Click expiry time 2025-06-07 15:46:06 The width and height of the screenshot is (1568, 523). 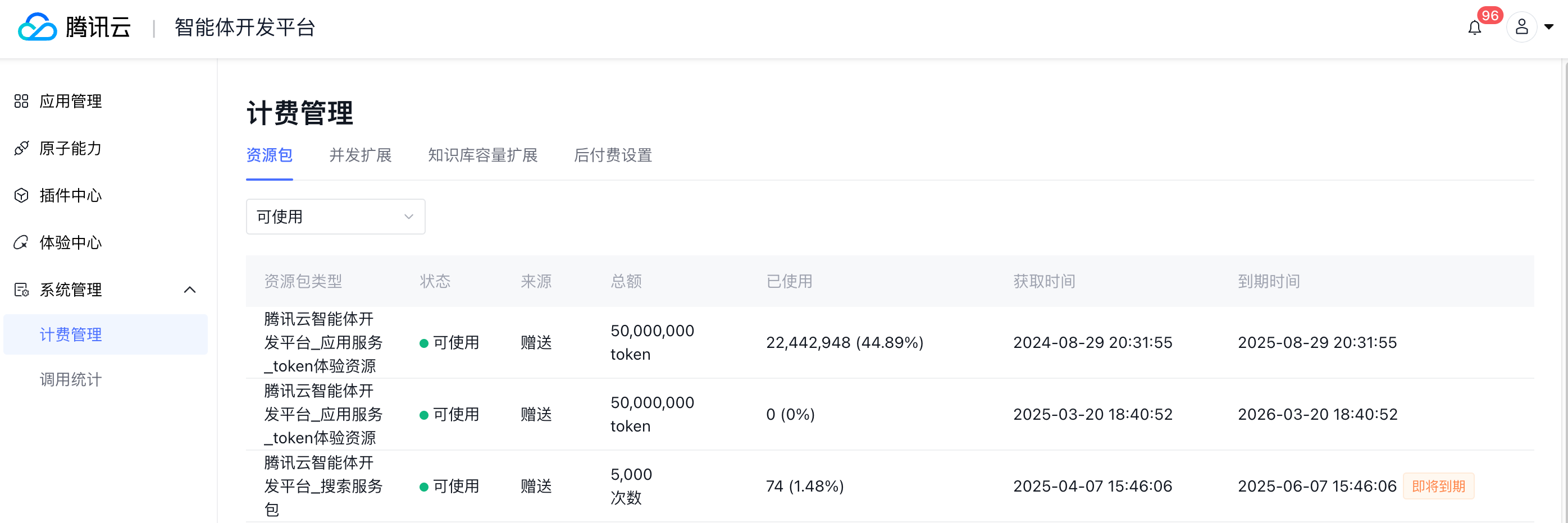(x=1318, y=486)
